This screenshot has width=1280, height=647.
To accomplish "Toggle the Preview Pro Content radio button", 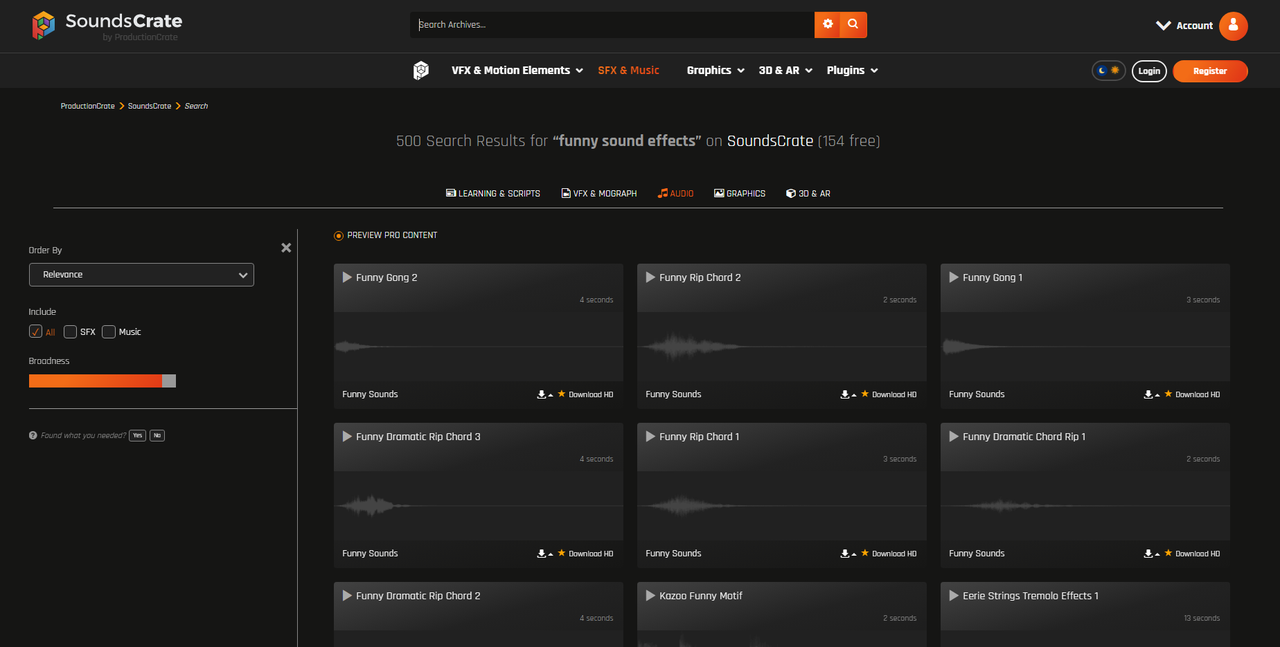I will [338, 236].
